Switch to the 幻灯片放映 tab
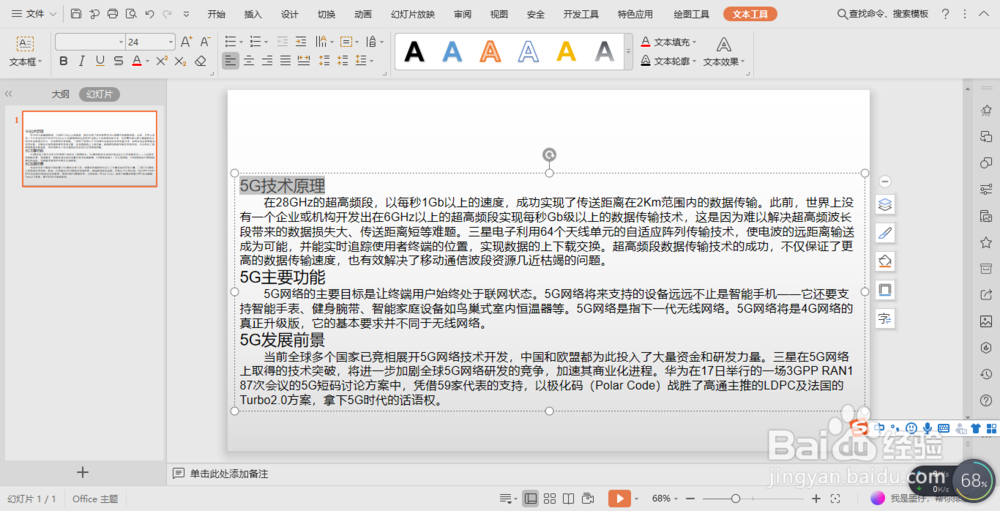Viewport: 1000px width, 511px height. 413,14
